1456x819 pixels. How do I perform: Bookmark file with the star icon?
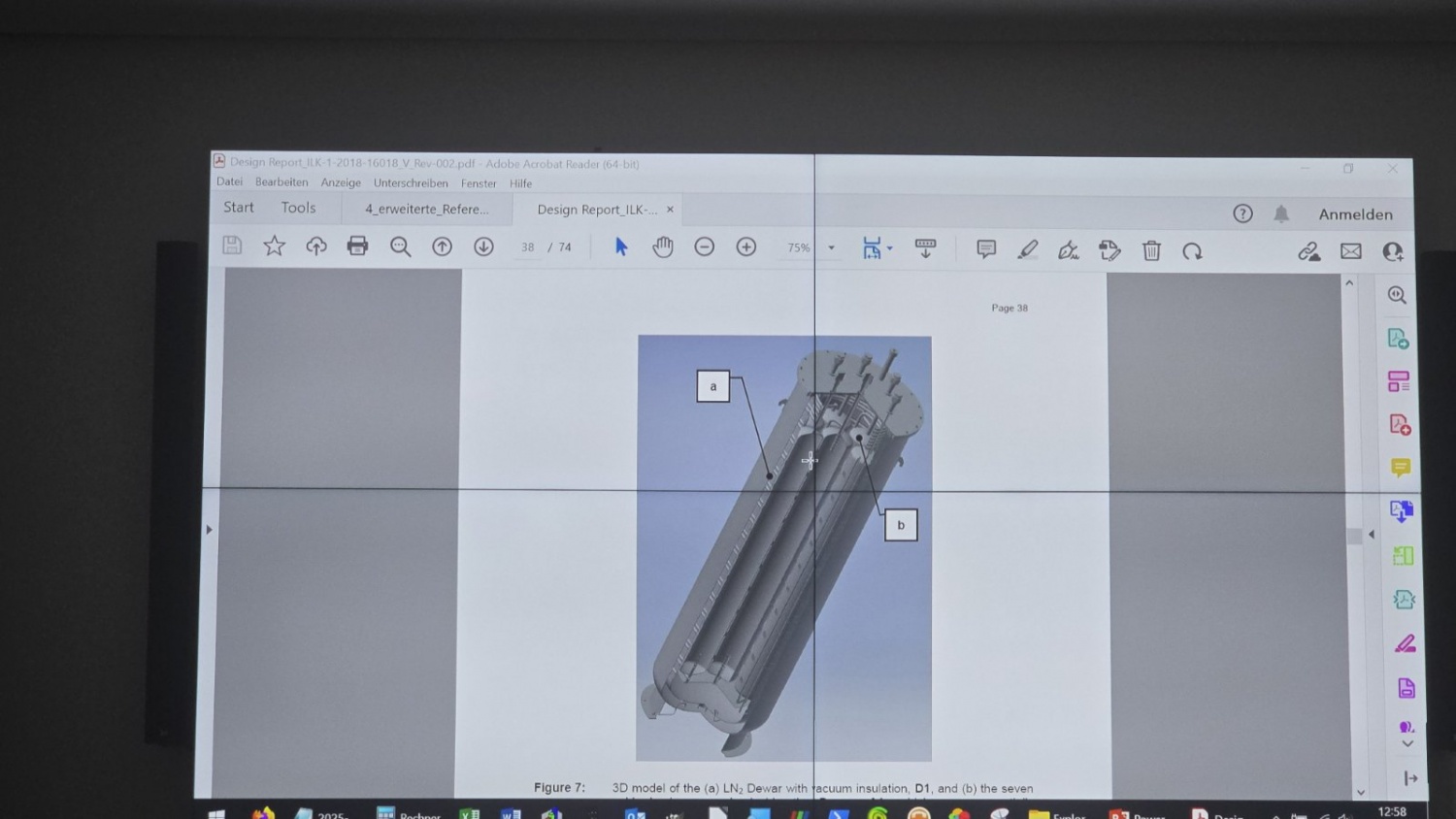tap(274, 246)
